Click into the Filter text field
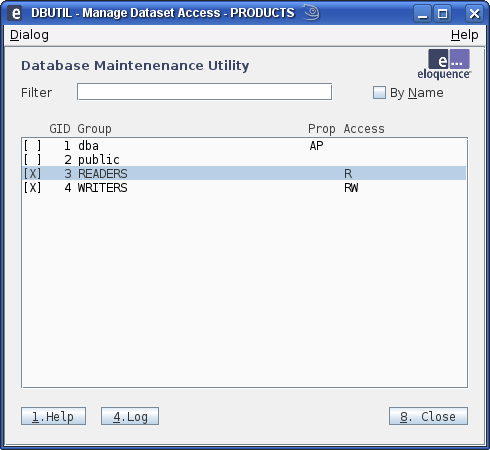 click(204, 92)
